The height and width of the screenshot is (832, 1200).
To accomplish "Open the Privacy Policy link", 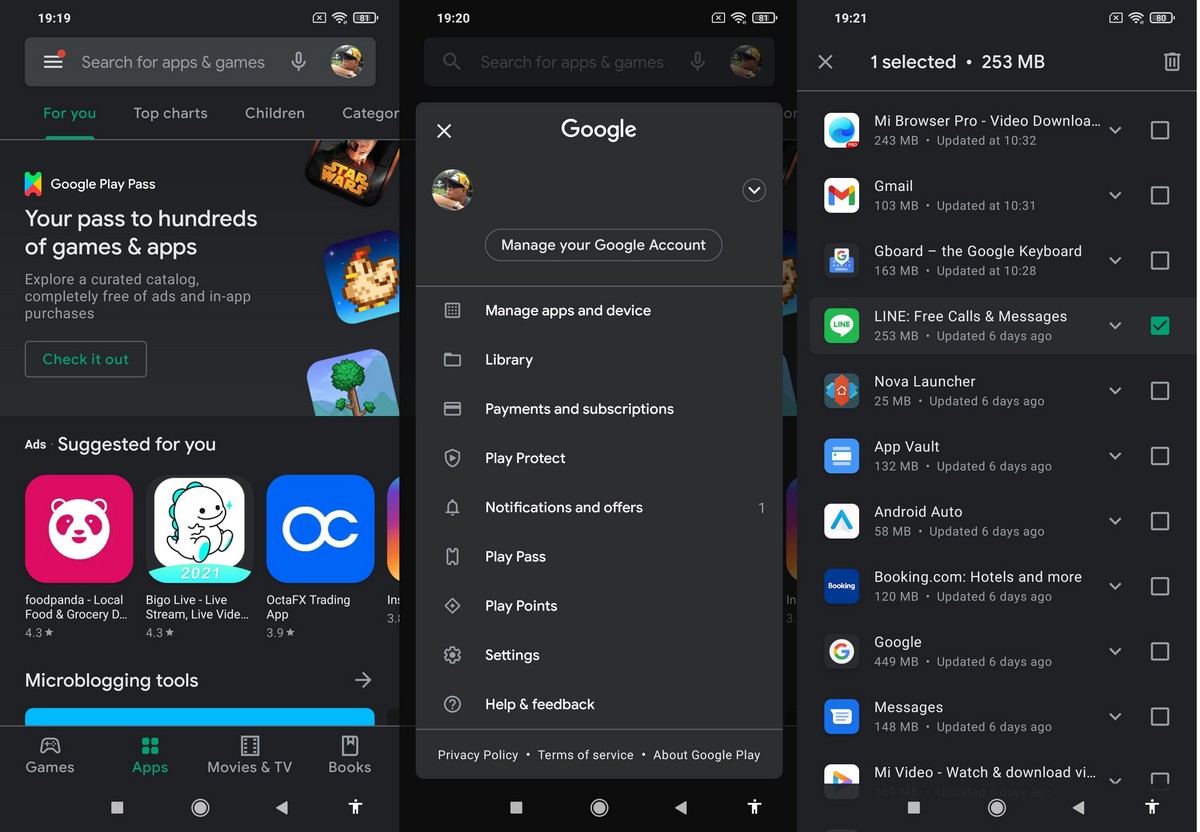I will [478, 755].
